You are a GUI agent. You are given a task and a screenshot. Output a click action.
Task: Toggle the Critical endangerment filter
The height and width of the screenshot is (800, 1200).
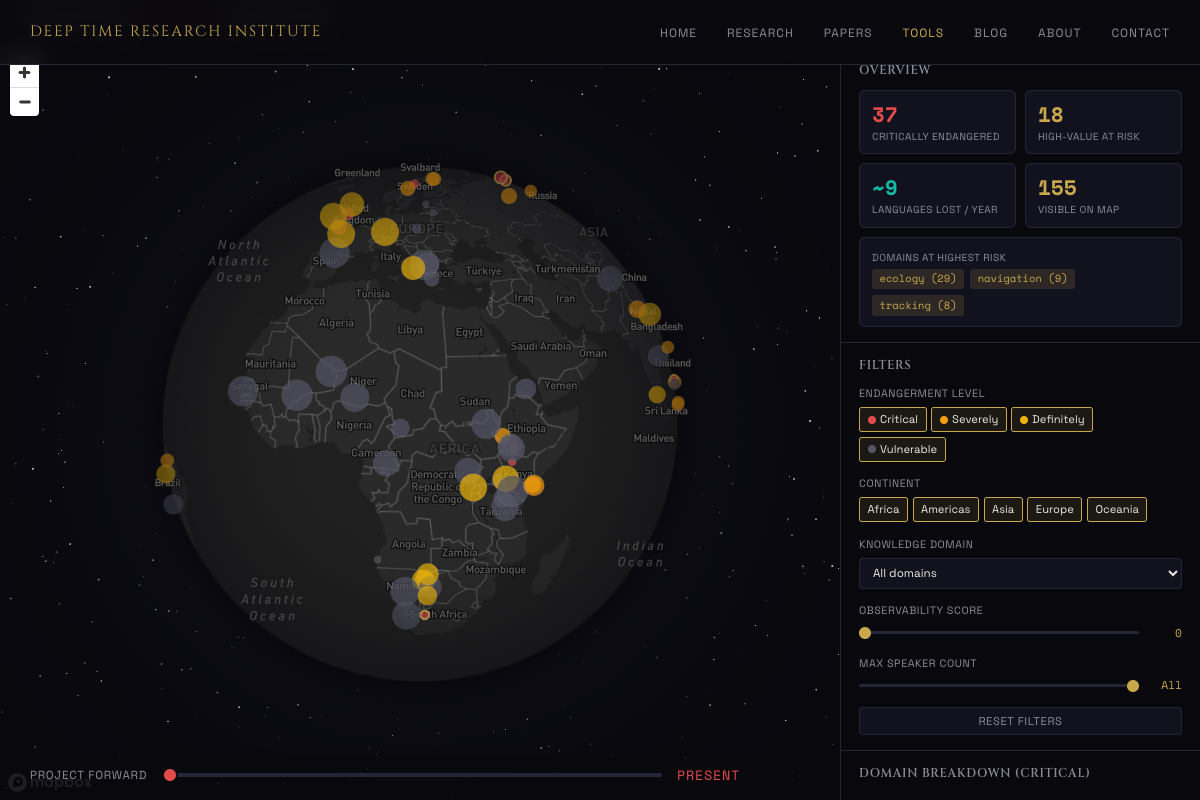coord(892,419)
